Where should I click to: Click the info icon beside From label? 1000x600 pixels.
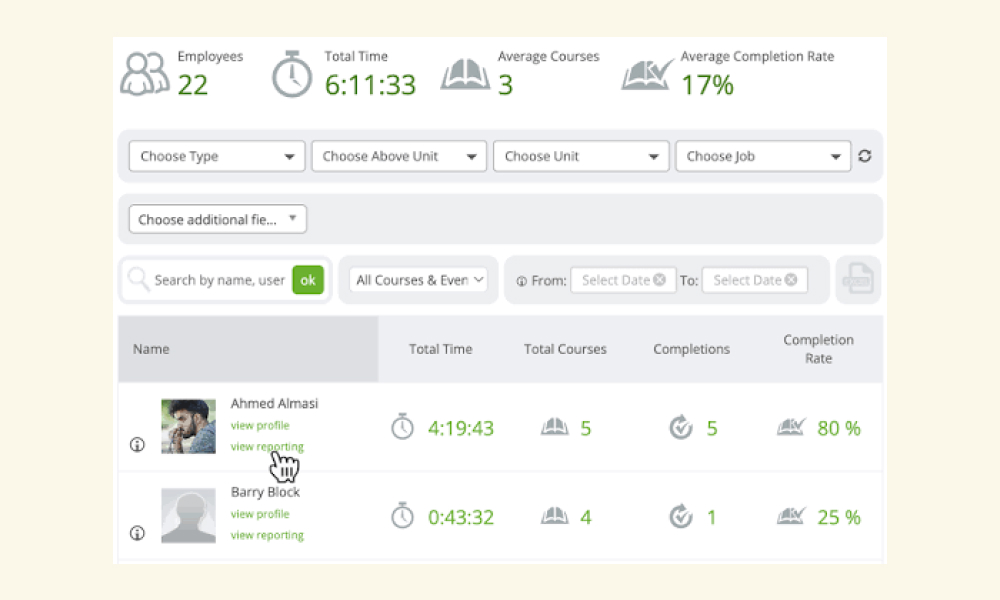[522, 281]
